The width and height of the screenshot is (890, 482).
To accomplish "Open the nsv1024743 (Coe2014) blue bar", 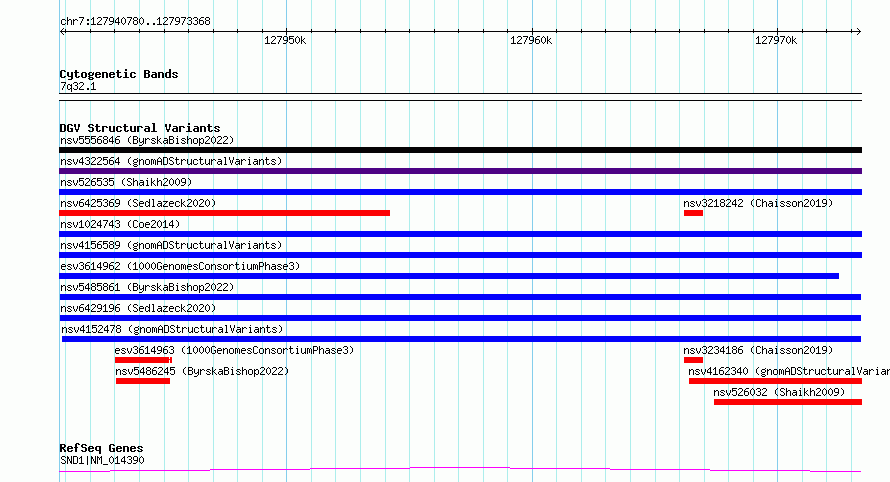I will point(460,234).
